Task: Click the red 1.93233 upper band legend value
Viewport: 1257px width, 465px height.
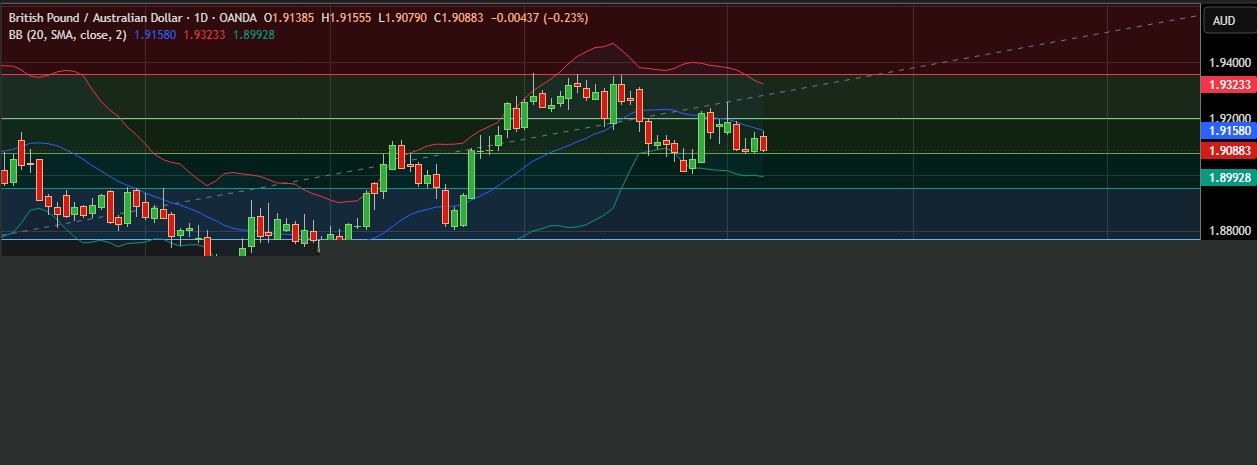Action: click(x=204, y=34)
